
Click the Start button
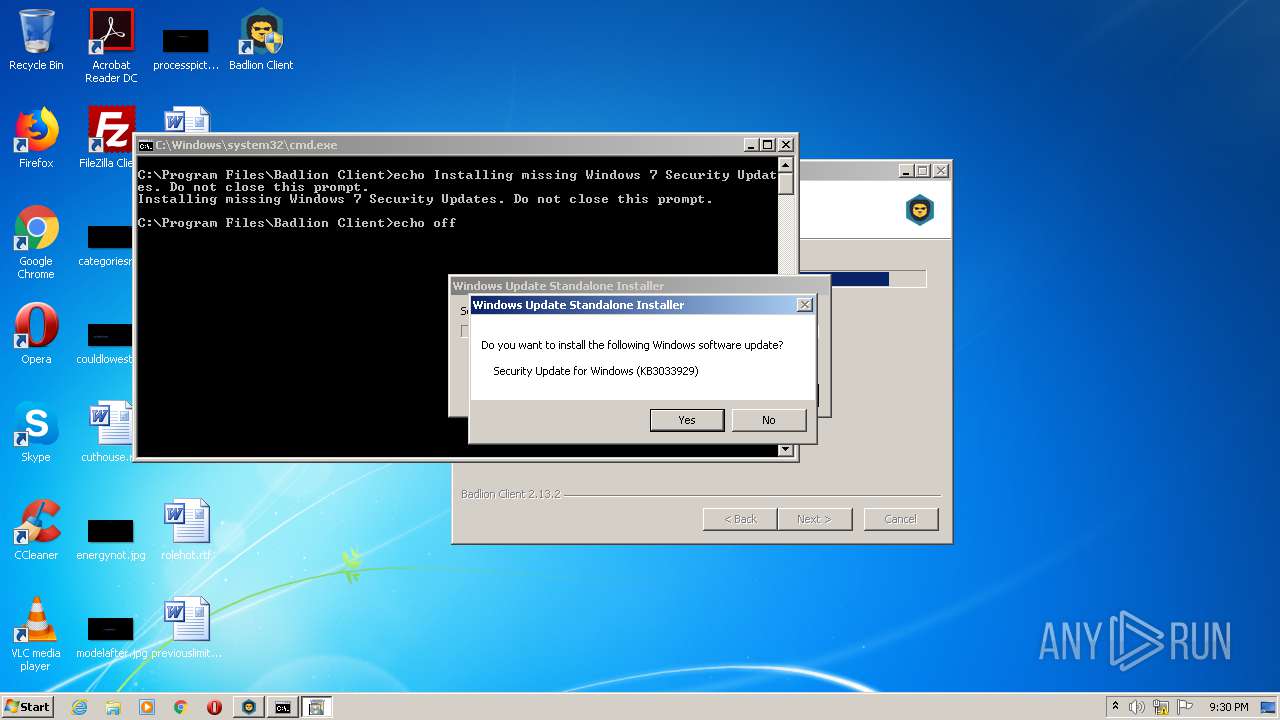click(x=27, y=707)
